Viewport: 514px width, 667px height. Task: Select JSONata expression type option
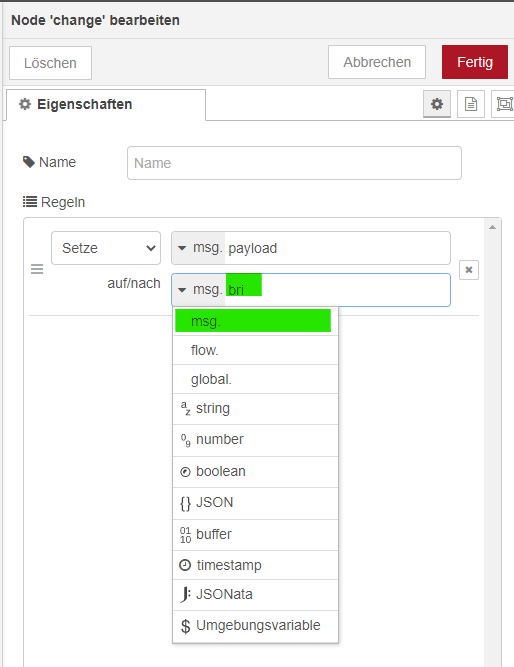pos(255,595)
